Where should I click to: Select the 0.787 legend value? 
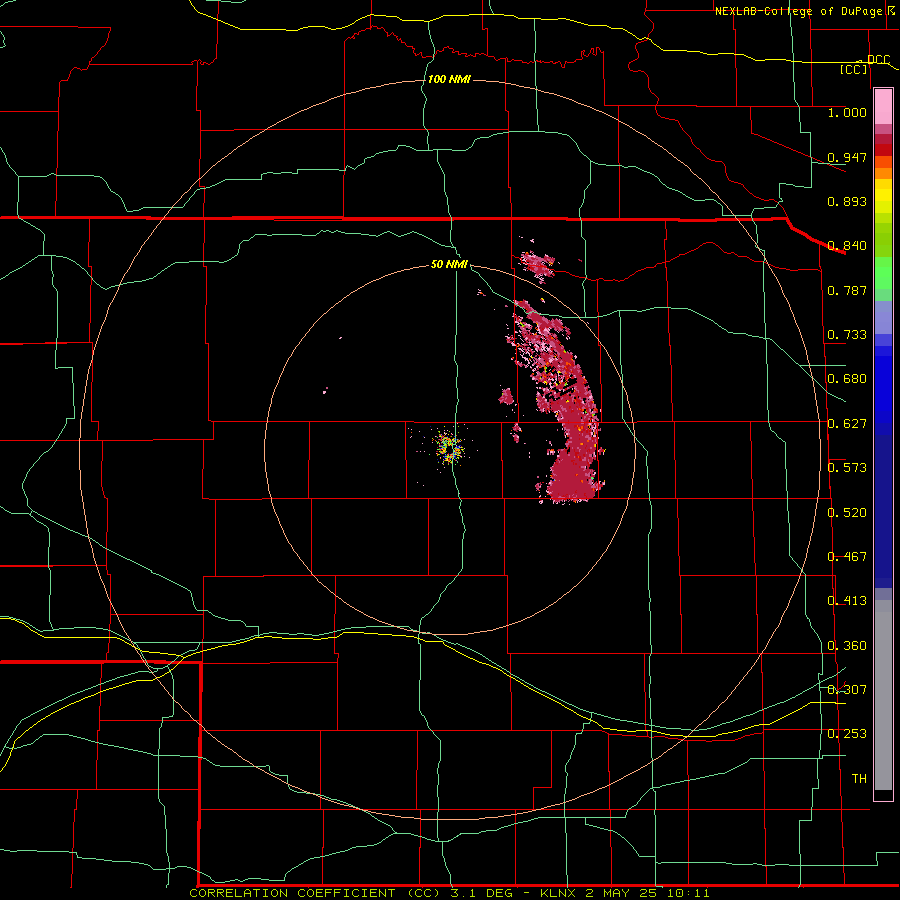(847, 290)
